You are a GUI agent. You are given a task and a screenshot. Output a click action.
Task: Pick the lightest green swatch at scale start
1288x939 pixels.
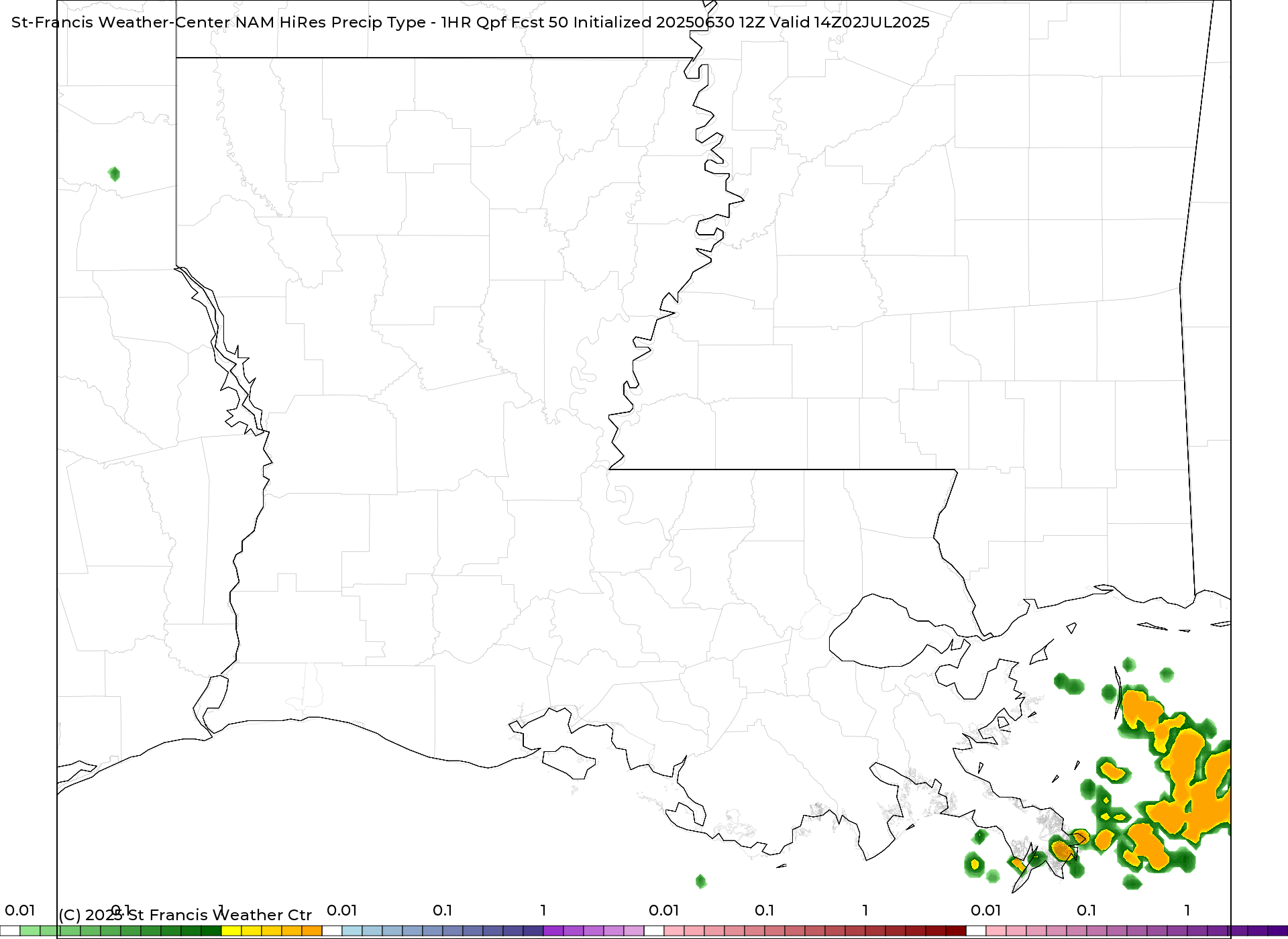pos(30,931)
